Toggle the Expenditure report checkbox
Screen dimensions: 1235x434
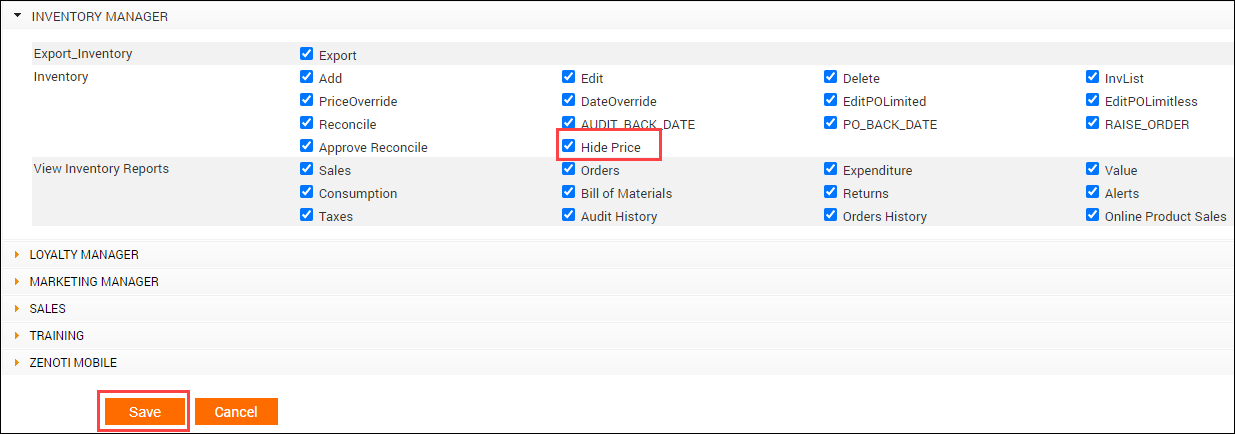pyautogui.click(x=831, y=169)
